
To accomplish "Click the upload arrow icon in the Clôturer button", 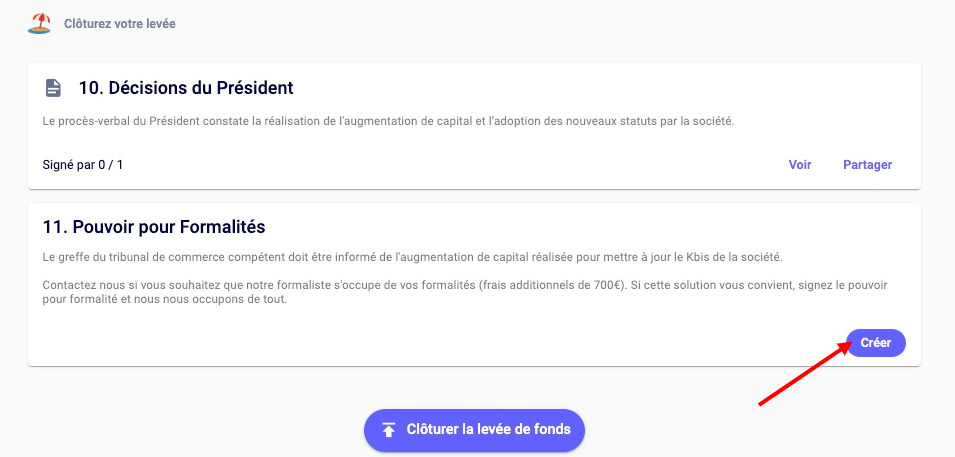I will [389, 430].
